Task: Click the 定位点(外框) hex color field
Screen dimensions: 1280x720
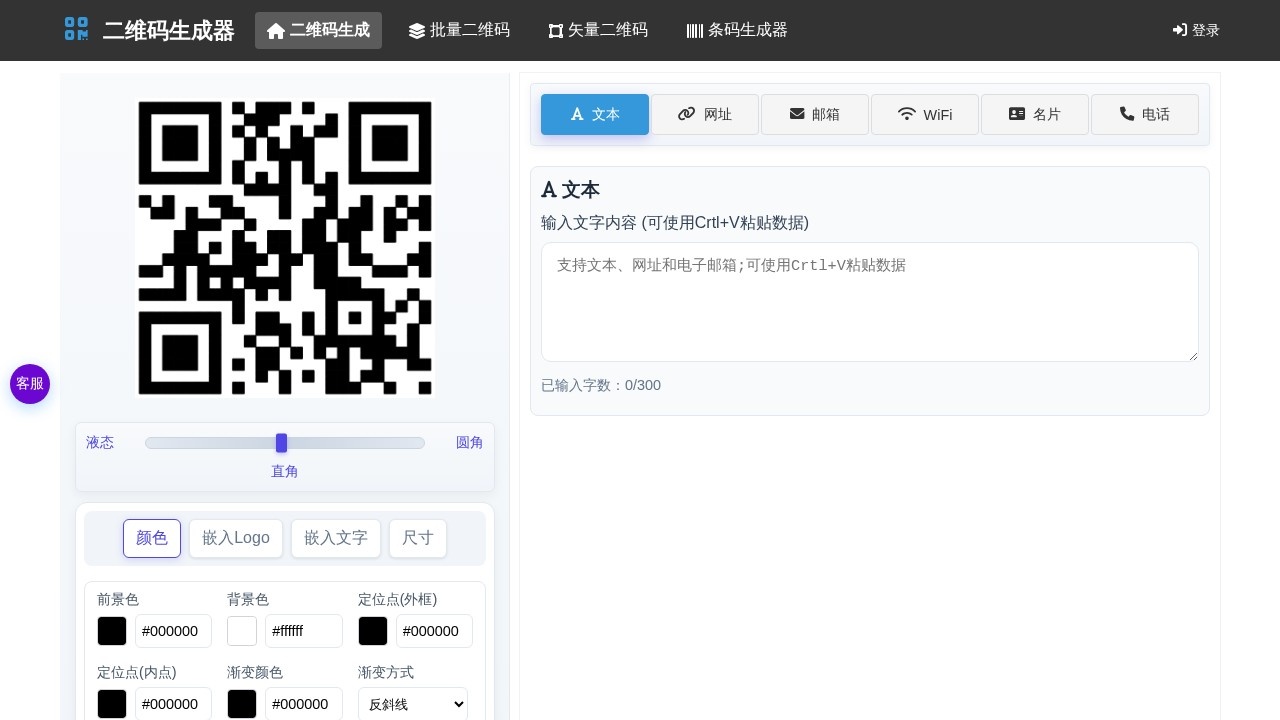Action: [x=434, y=631]
